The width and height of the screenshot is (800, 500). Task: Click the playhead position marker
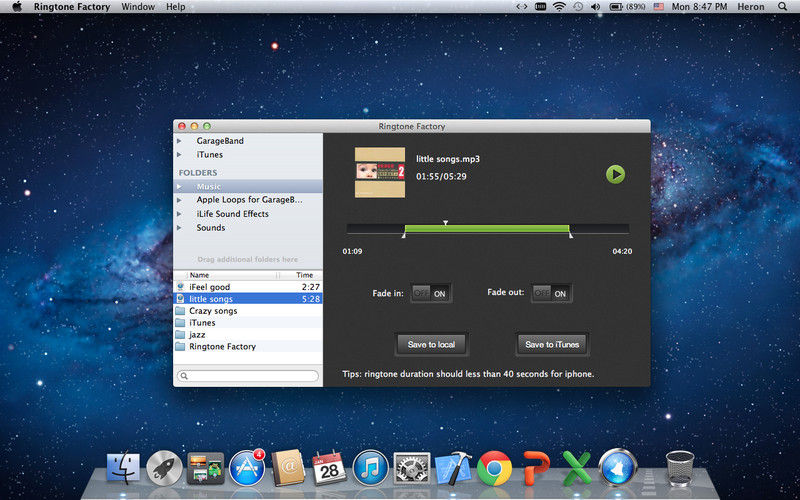(445, 223)
